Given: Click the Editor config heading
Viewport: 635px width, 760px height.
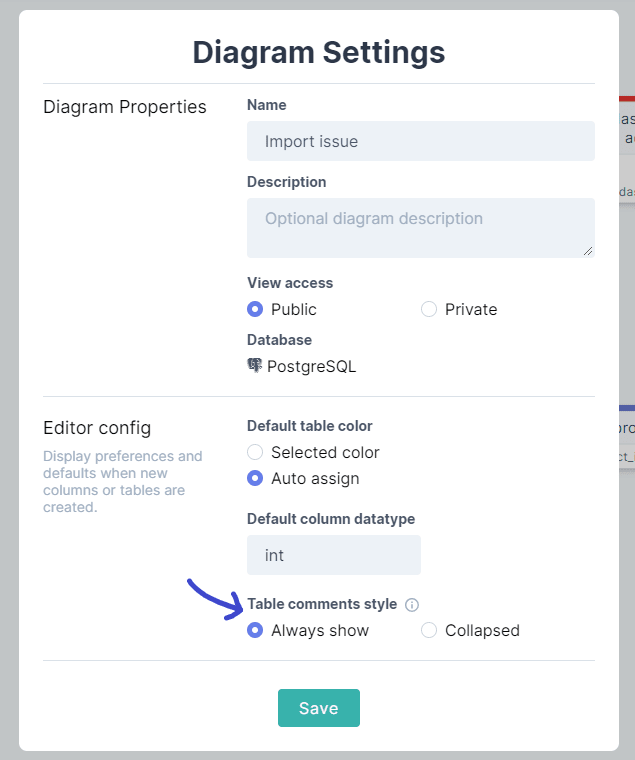Looking at the screenshot, I should (97, 428).
